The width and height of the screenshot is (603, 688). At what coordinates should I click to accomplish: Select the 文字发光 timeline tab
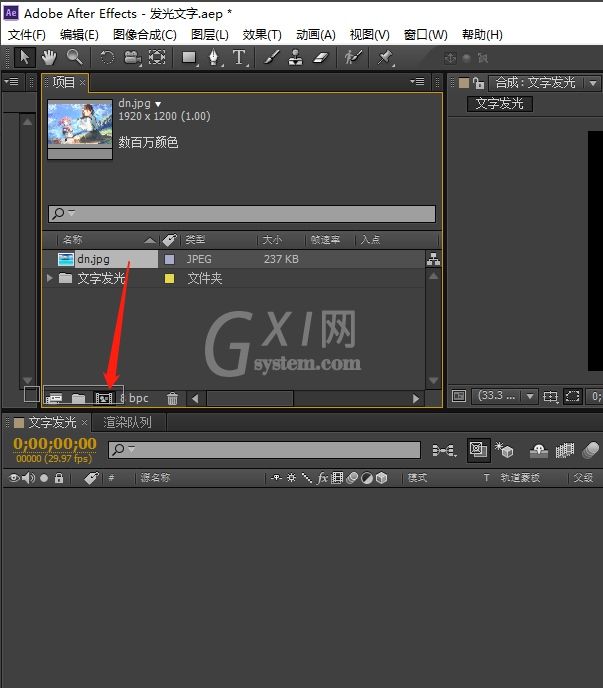click(x=52, y=422)
